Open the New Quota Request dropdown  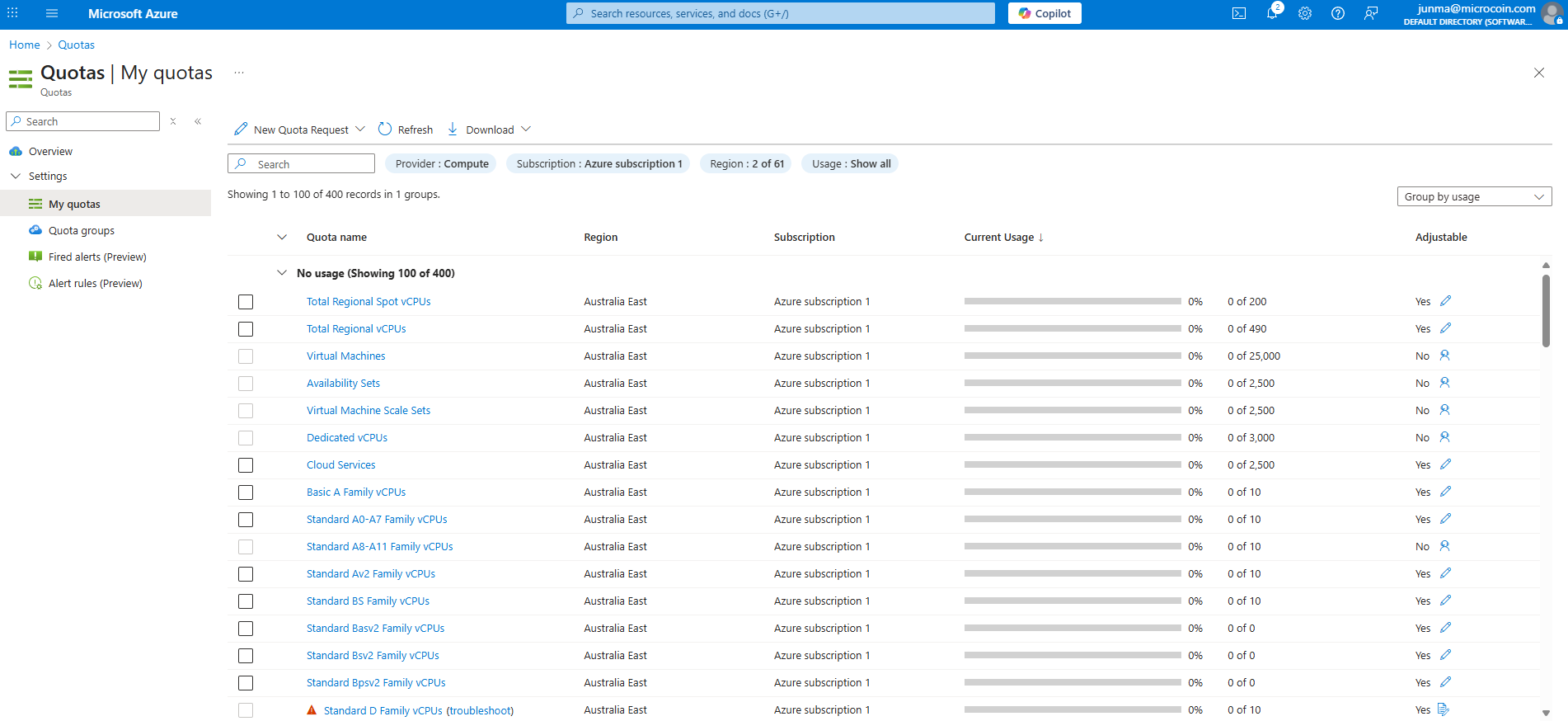pyautogui.click(x=299, y=130)
